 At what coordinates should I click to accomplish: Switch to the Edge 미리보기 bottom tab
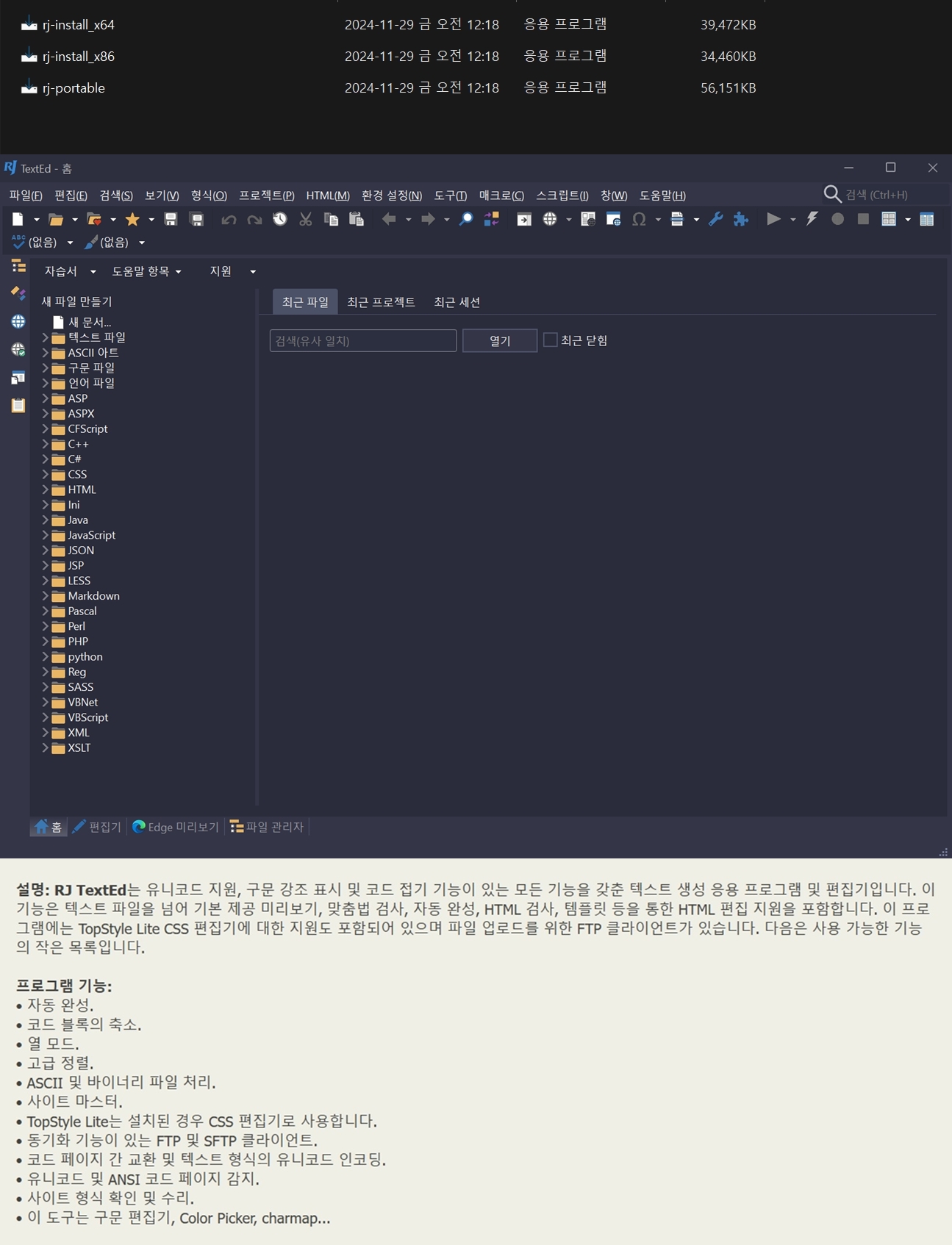(176, 827)
